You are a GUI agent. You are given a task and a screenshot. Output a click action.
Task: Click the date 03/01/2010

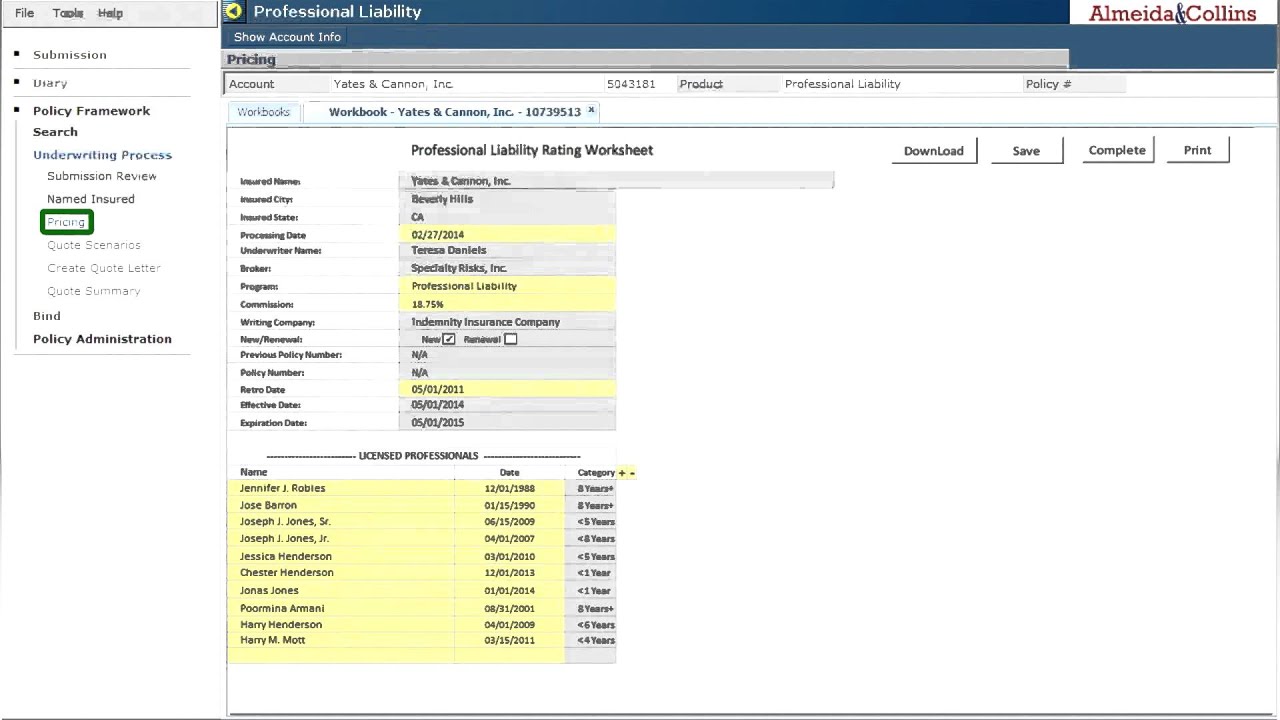tap(510, 556)
